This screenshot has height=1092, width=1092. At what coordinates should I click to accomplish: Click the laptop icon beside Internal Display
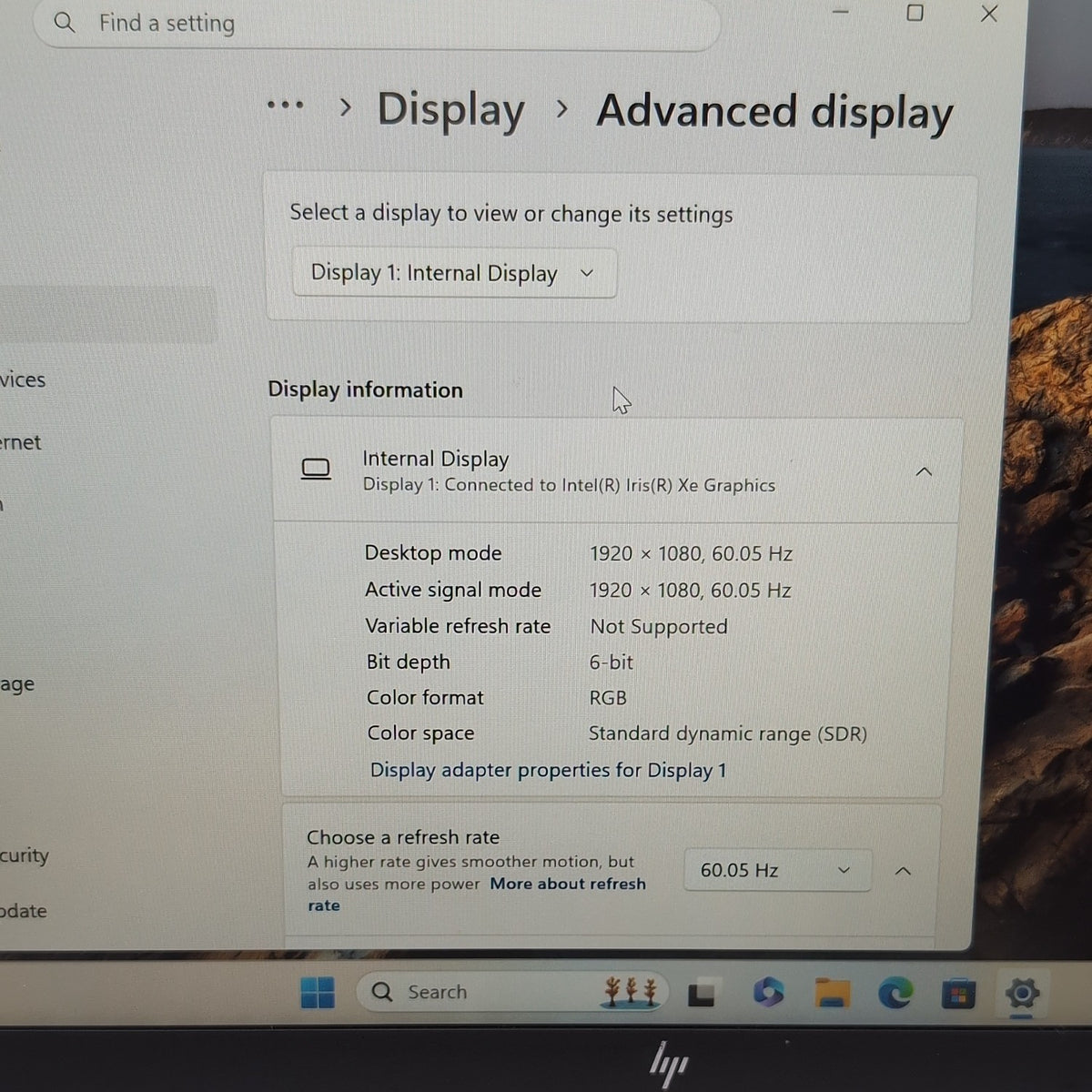316,470
